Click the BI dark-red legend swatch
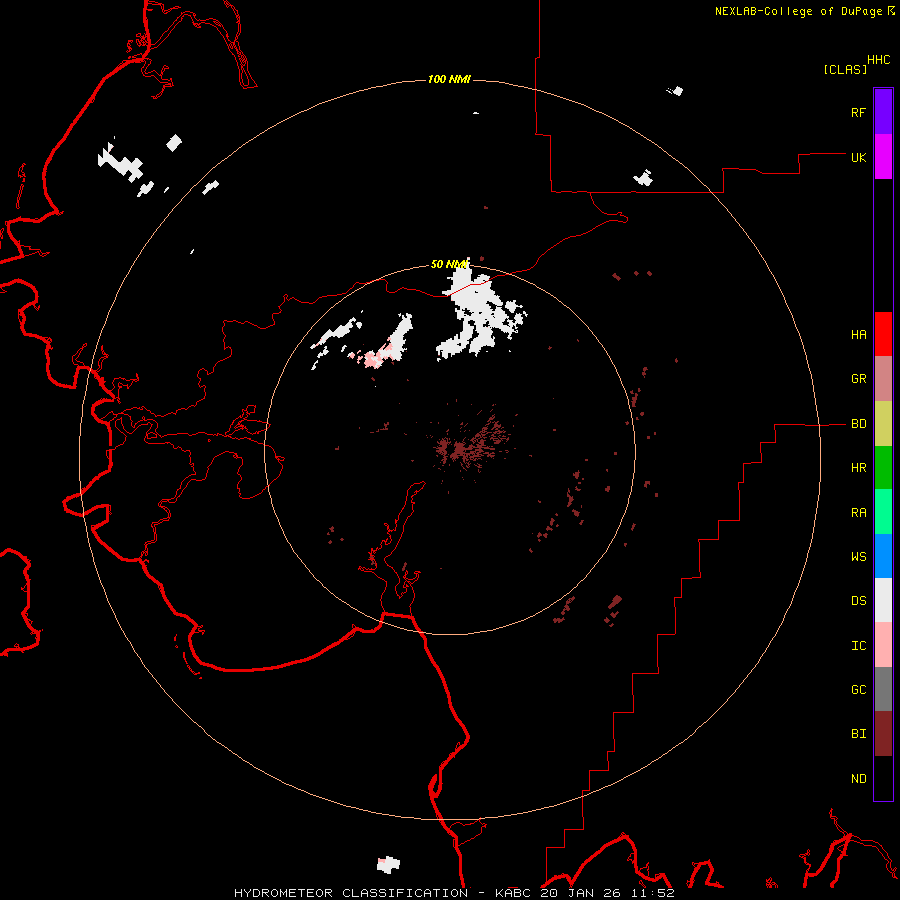900x900 pixels. point(883,734)
